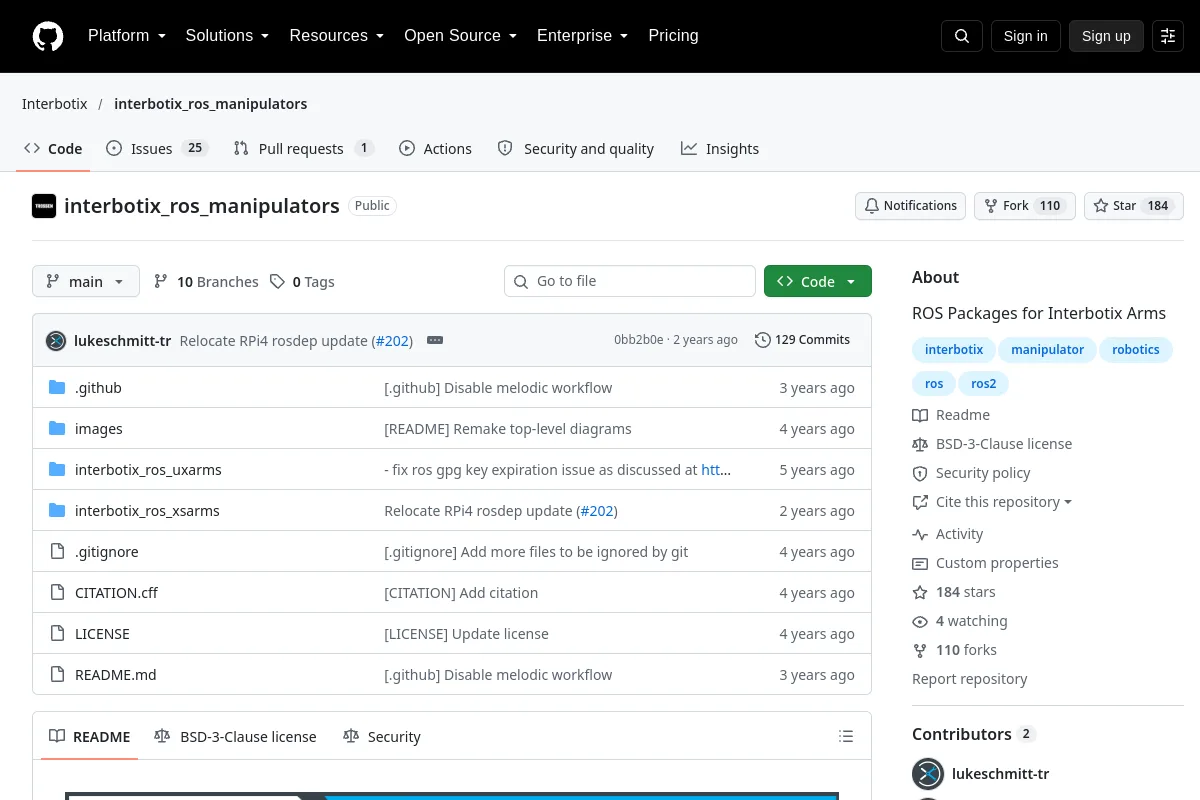Click the robotics topic tag
The width and height of the screenshot is (1200, 800).
click(1136, 350)
